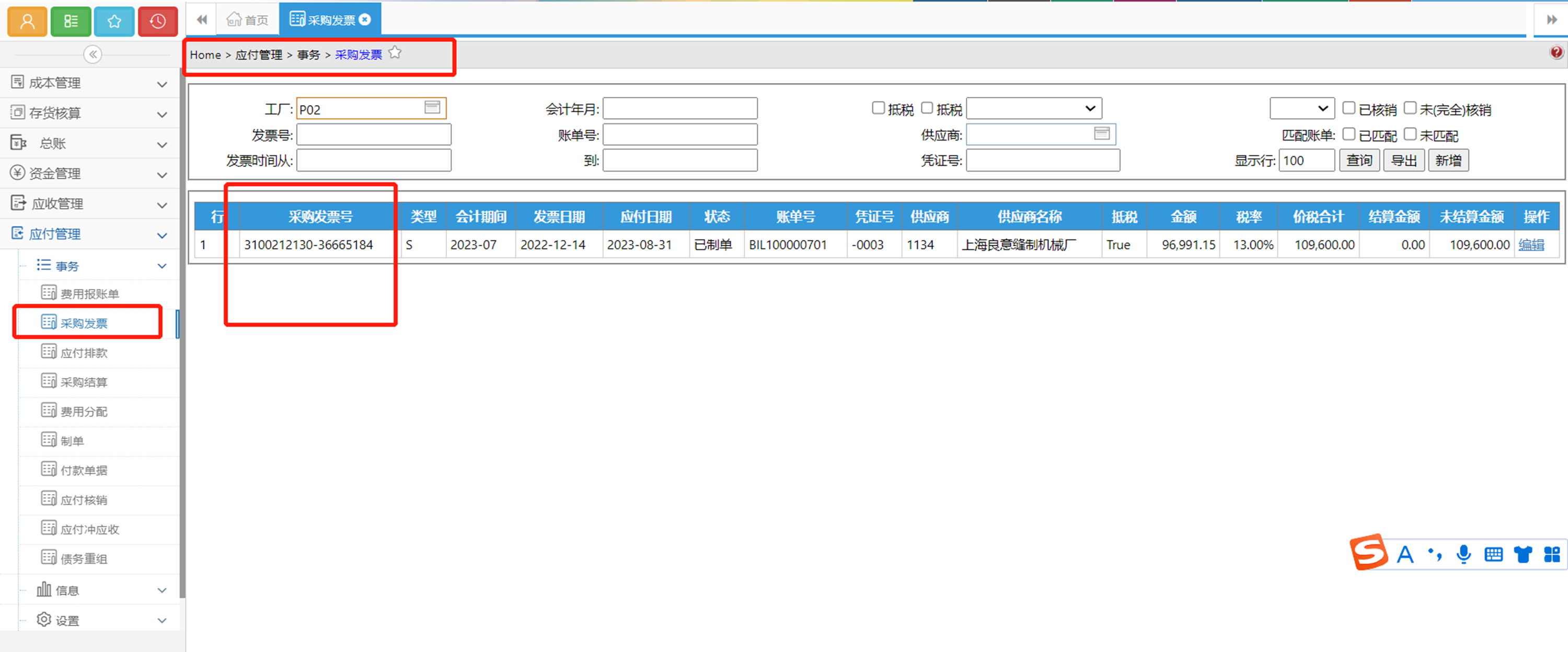The image size is (1568, 652).
Task: Open the dropdown next to 抵税 checkboxes
Action: click(1033, 109)
